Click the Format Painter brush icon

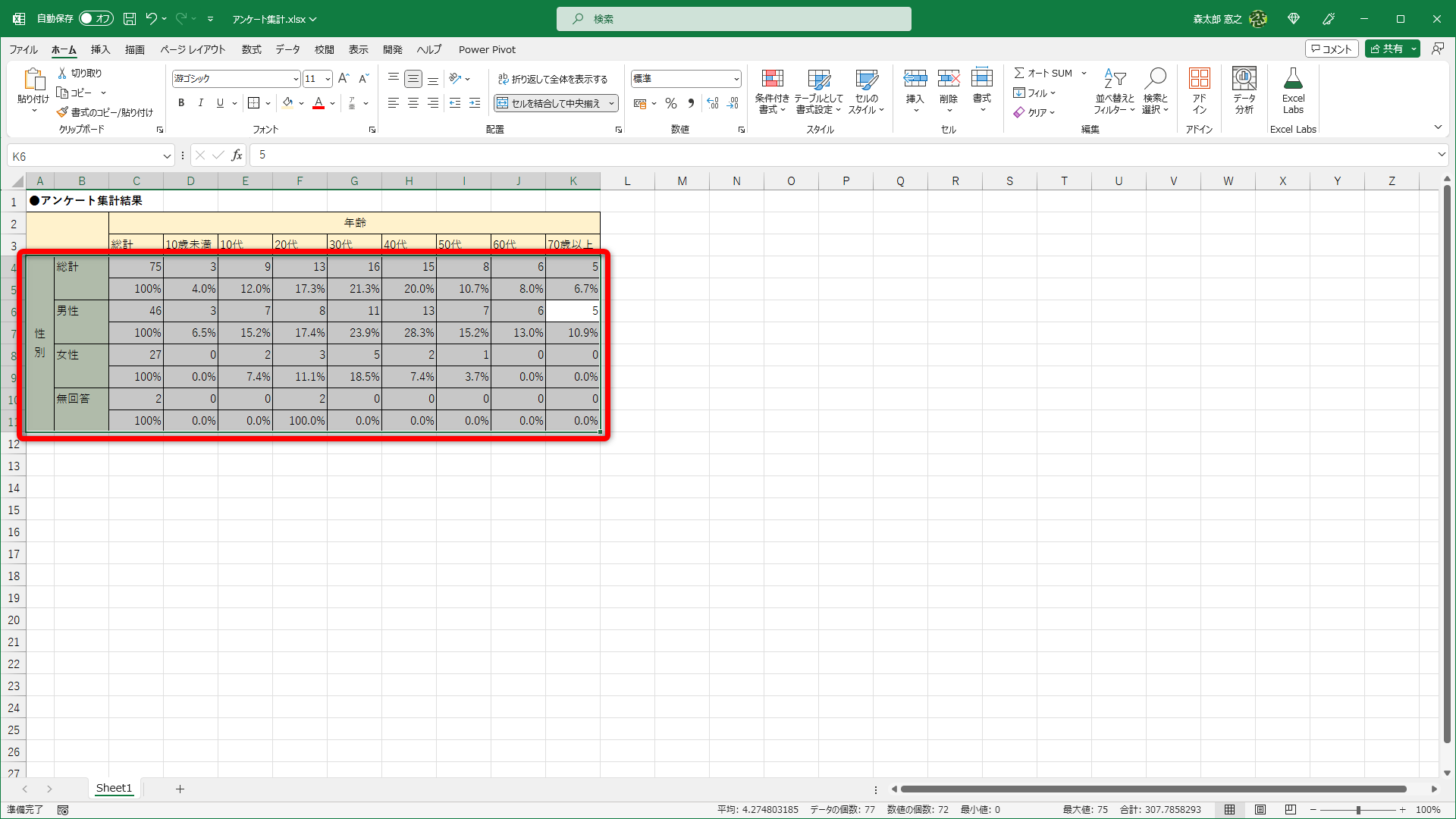tap(62, 112)
